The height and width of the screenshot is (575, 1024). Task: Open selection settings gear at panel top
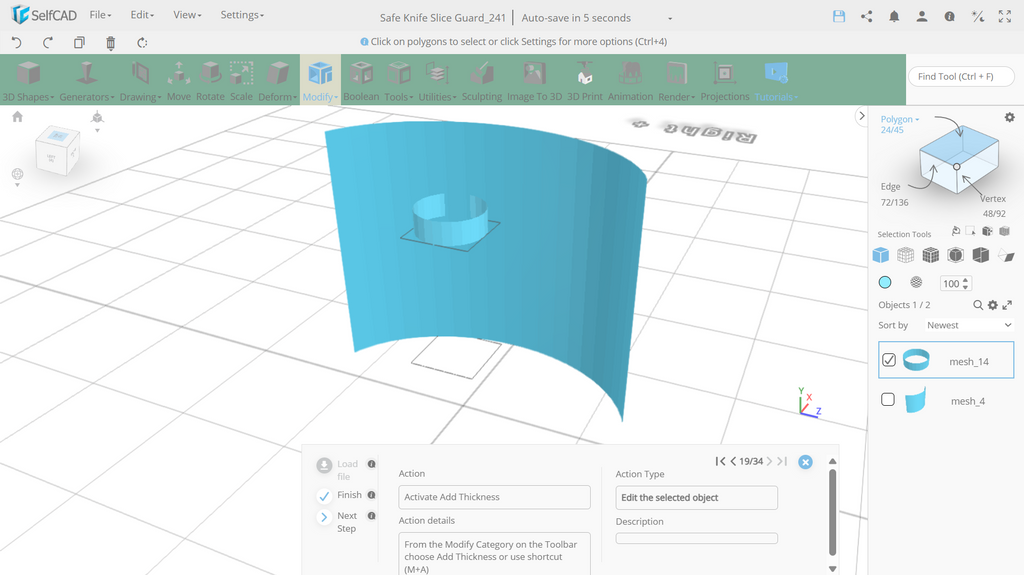[1010, 117]
